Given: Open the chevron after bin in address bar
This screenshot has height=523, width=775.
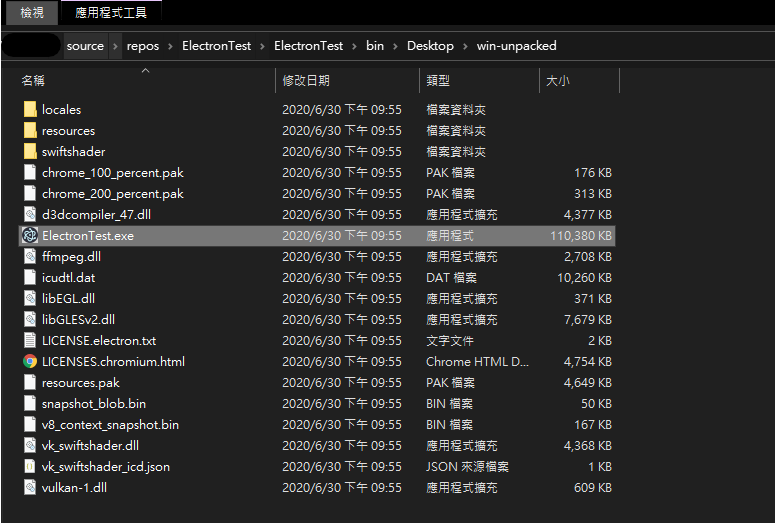Looking at the screenshot, I should pyautogui.click(x=395, y=46).
